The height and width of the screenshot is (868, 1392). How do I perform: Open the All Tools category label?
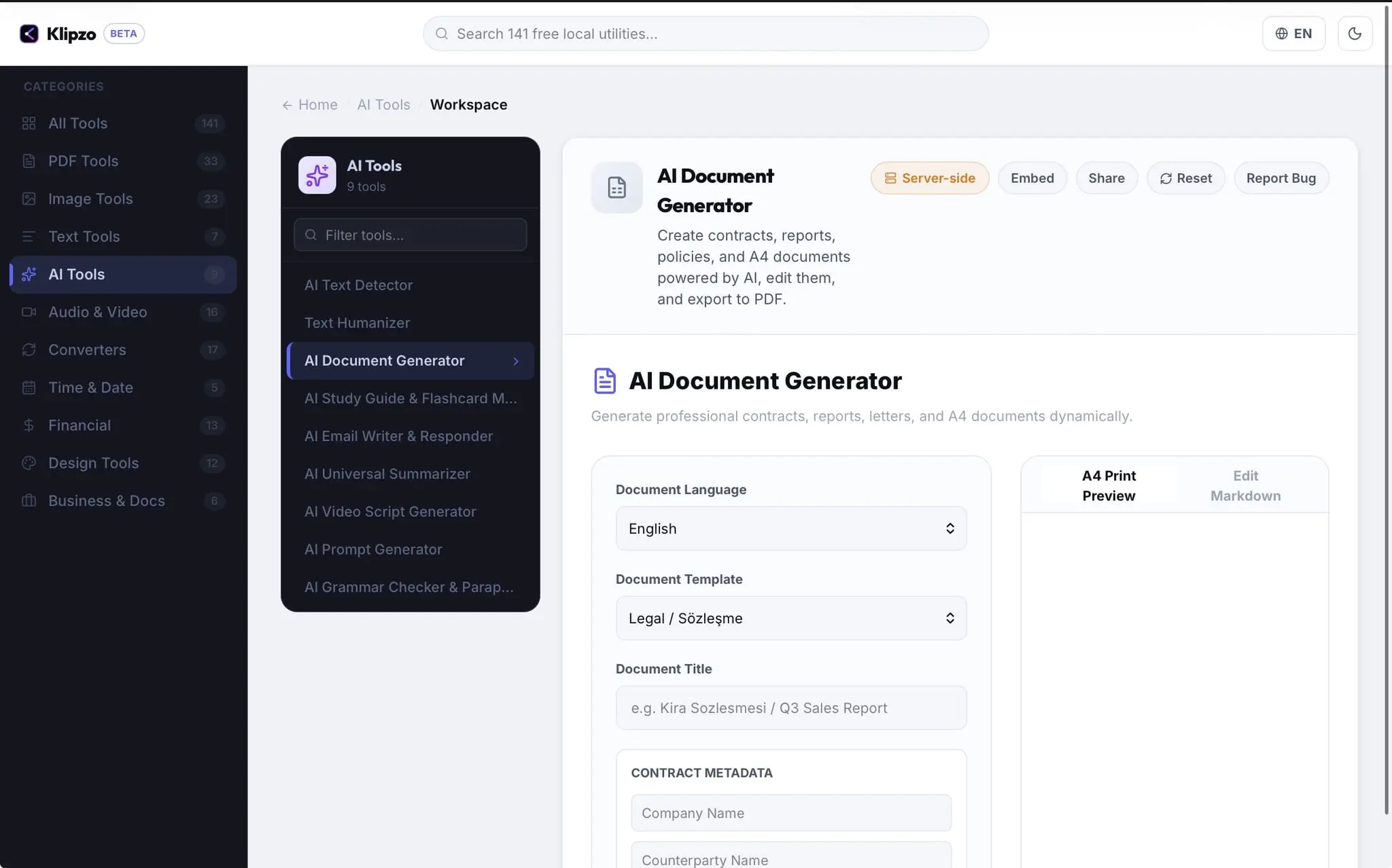pyautogui.click(x=78, y=123)
